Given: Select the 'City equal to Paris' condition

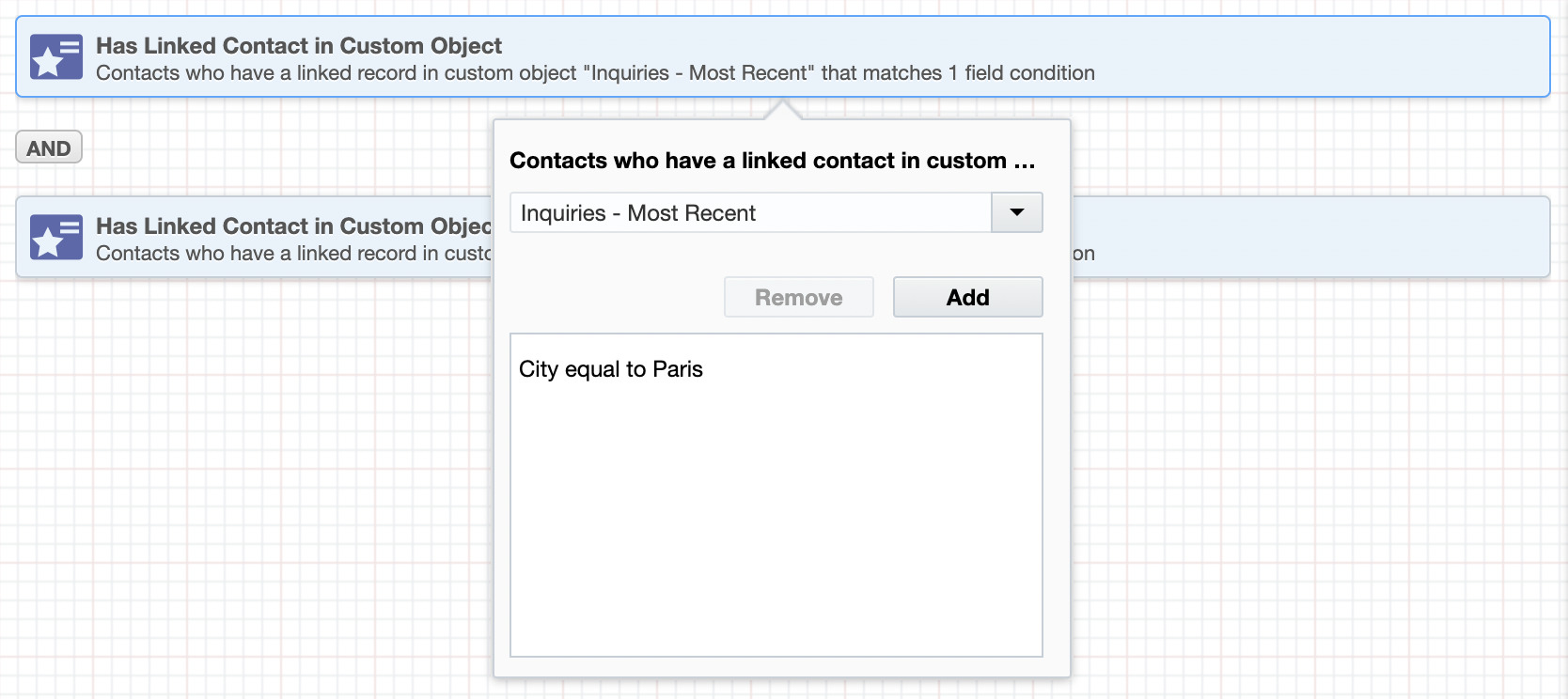Looking at the screenshot, I should point(611,369).
